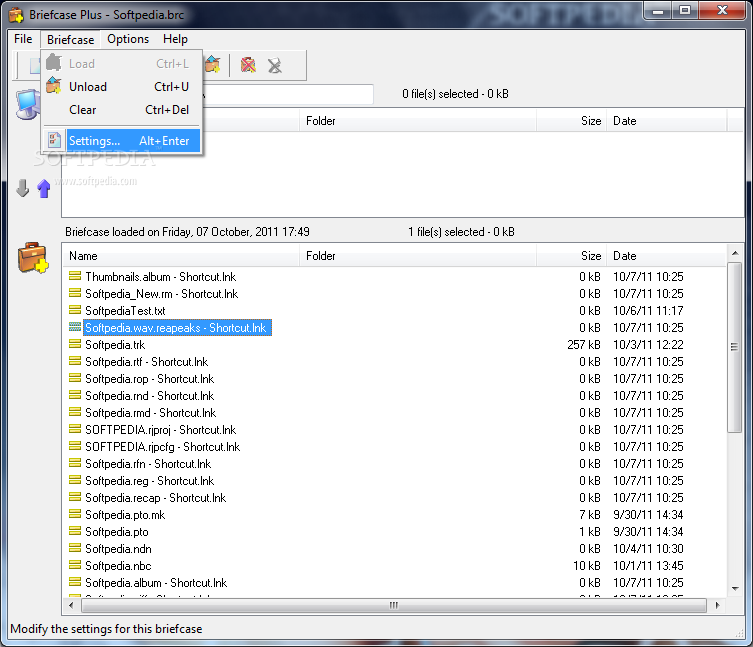
Task: Click horizontal scrollbar right arrow
Action: pos(717,605)
